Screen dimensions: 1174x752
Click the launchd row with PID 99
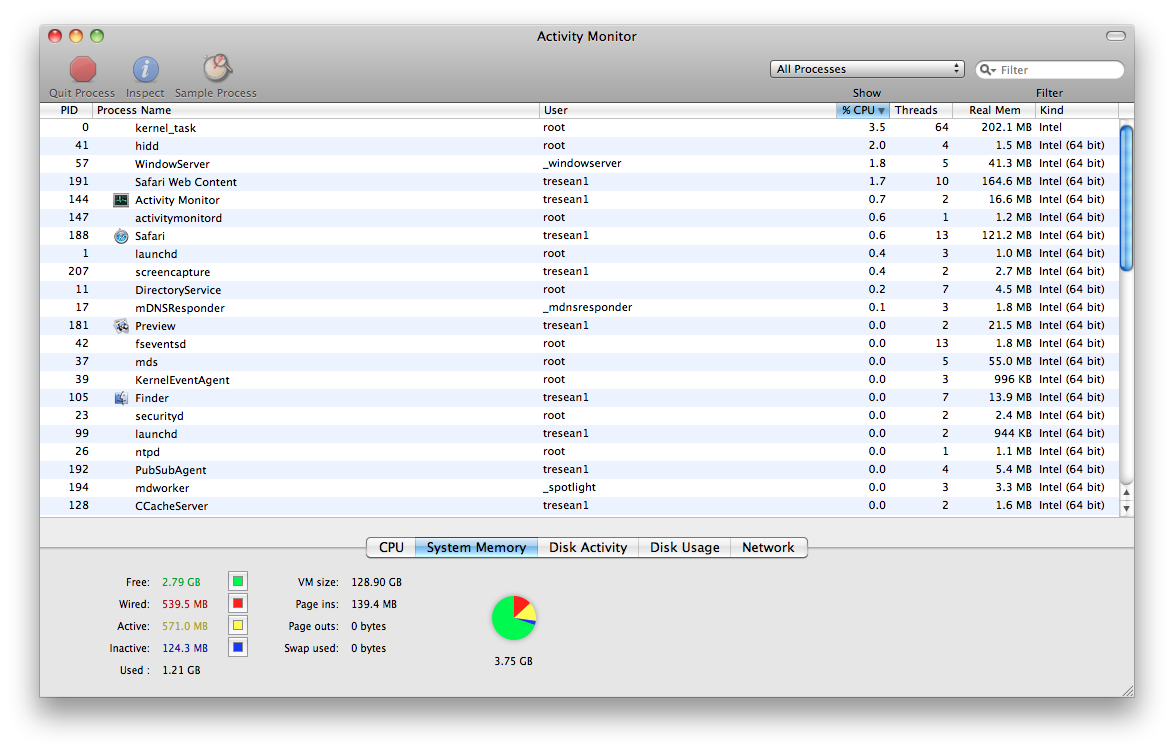click(x=580, y=434)
